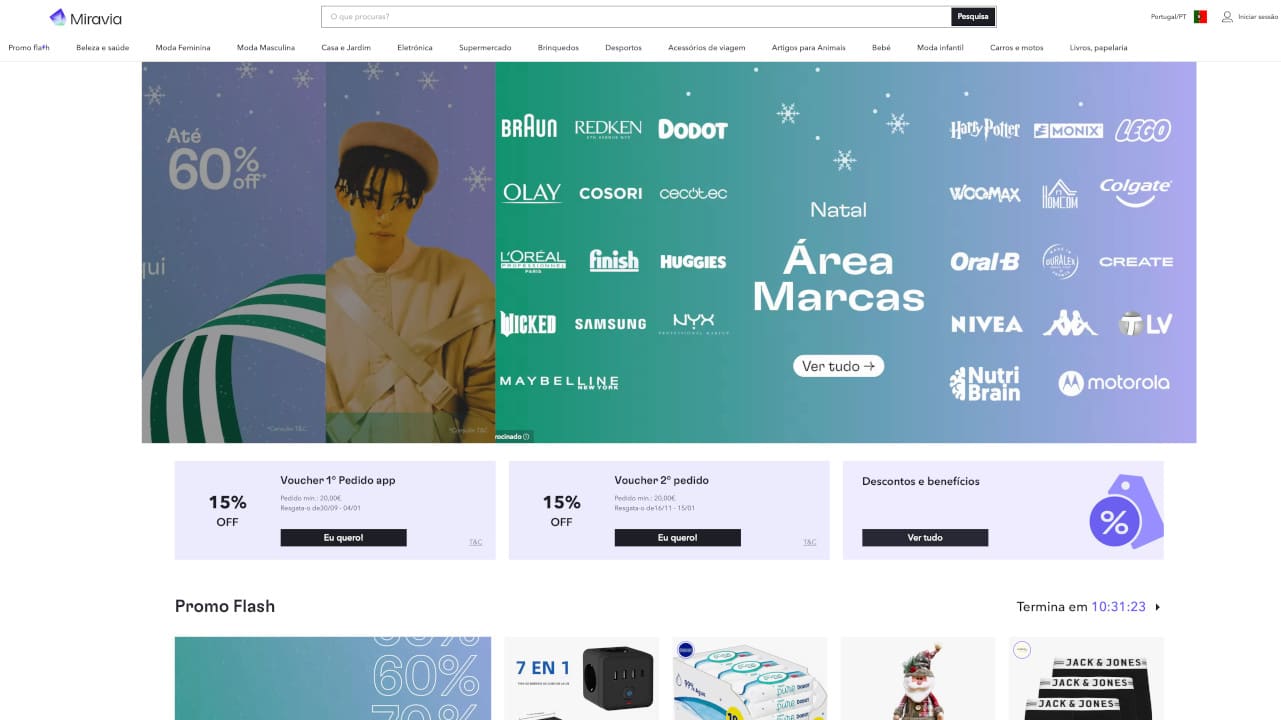
Task: Open the Portugal/PT region selector
Action: [x=1169, y=17]
